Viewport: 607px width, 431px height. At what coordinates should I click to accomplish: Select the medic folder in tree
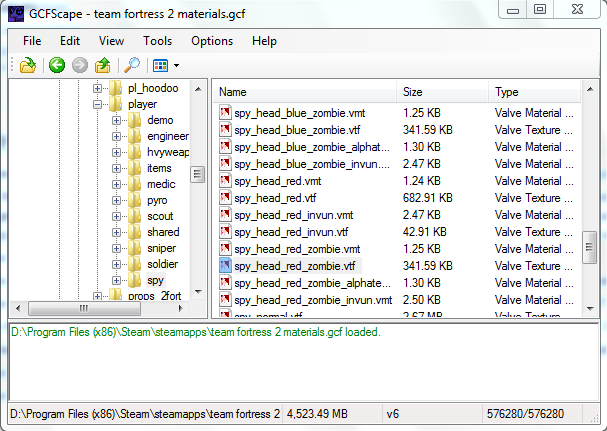161,184
